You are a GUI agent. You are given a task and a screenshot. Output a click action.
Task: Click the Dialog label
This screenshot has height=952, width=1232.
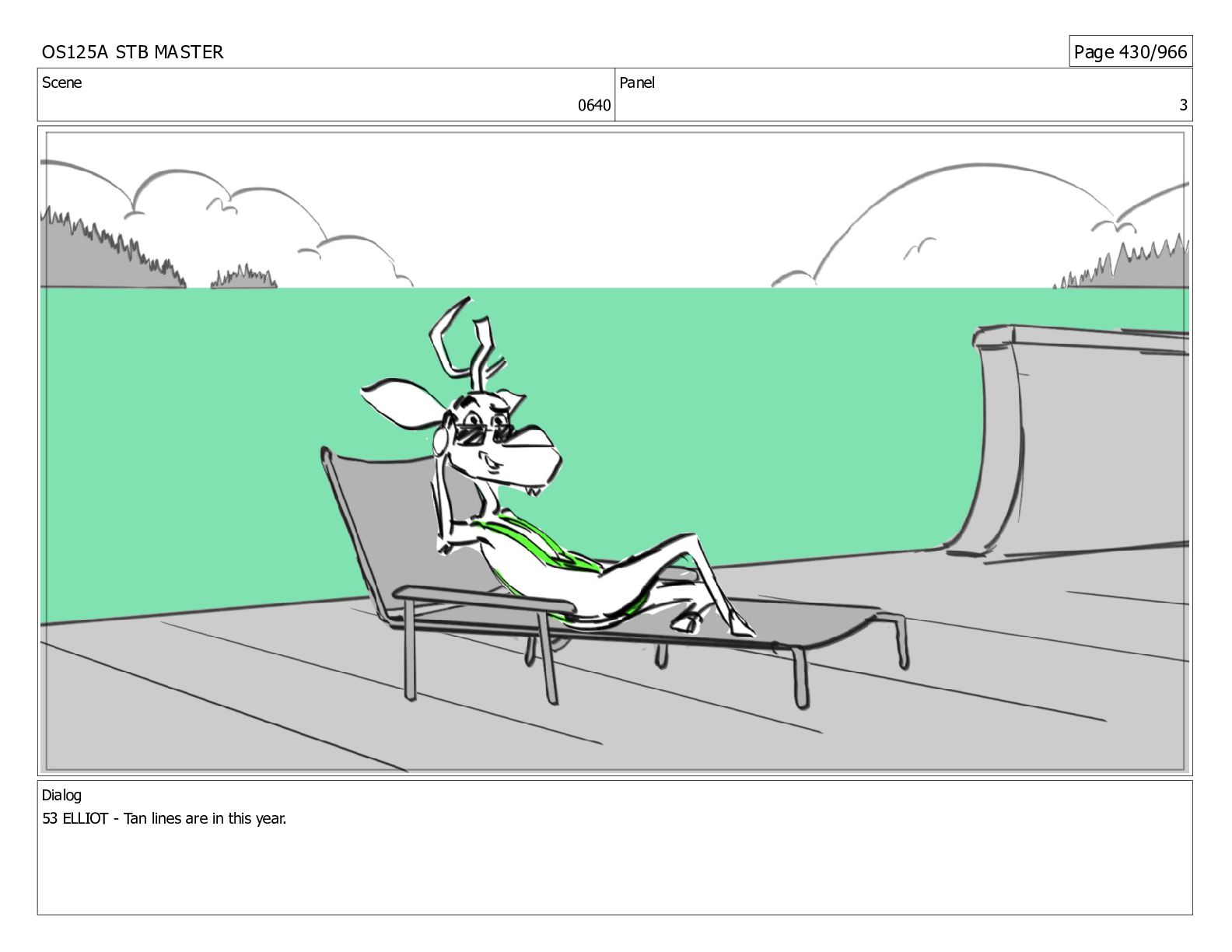[61, 795]
